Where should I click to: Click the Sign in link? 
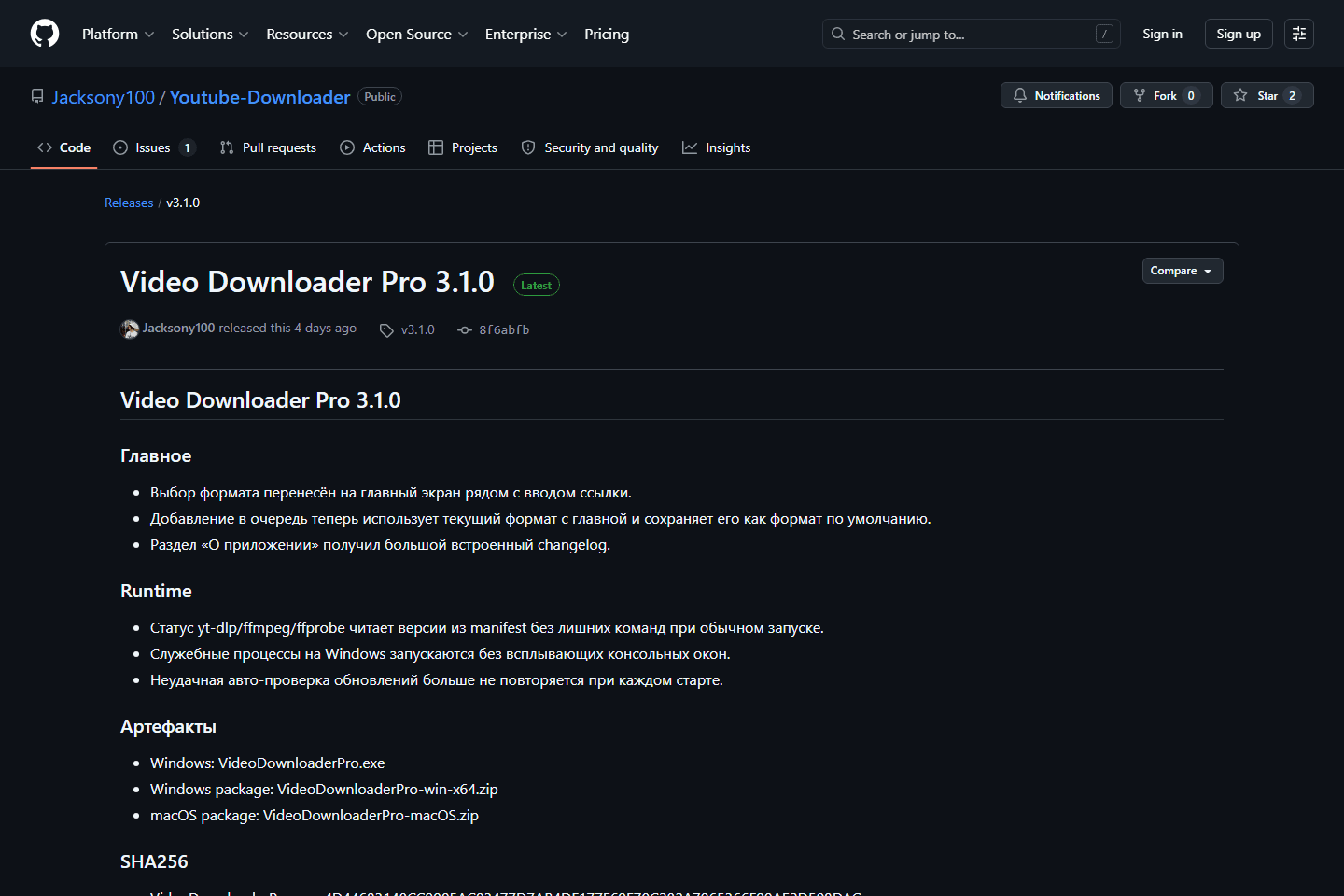pyautogui.click(x=1162, y=34)
